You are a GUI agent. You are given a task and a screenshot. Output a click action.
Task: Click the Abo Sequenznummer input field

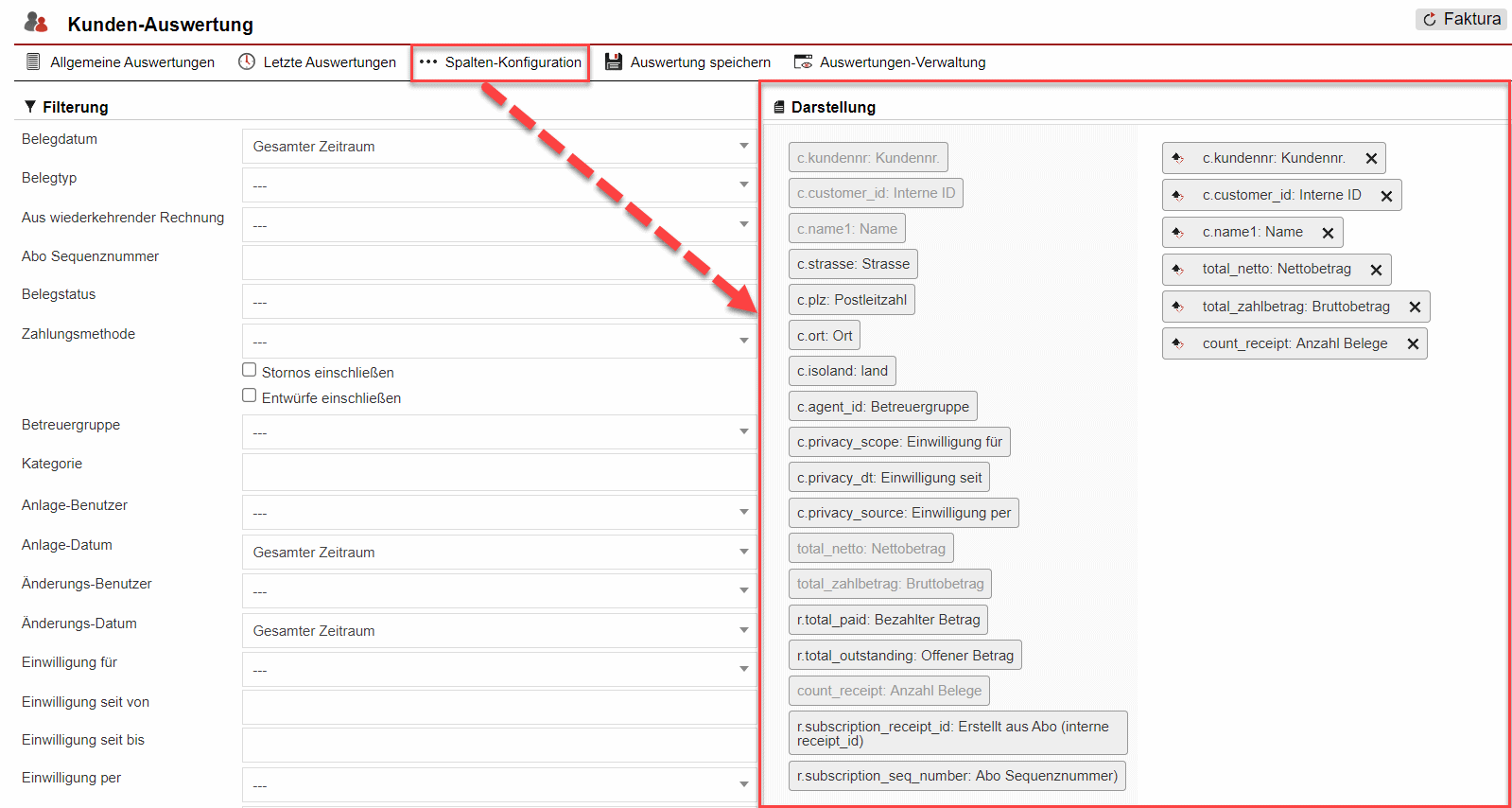(x=498, y=262)
